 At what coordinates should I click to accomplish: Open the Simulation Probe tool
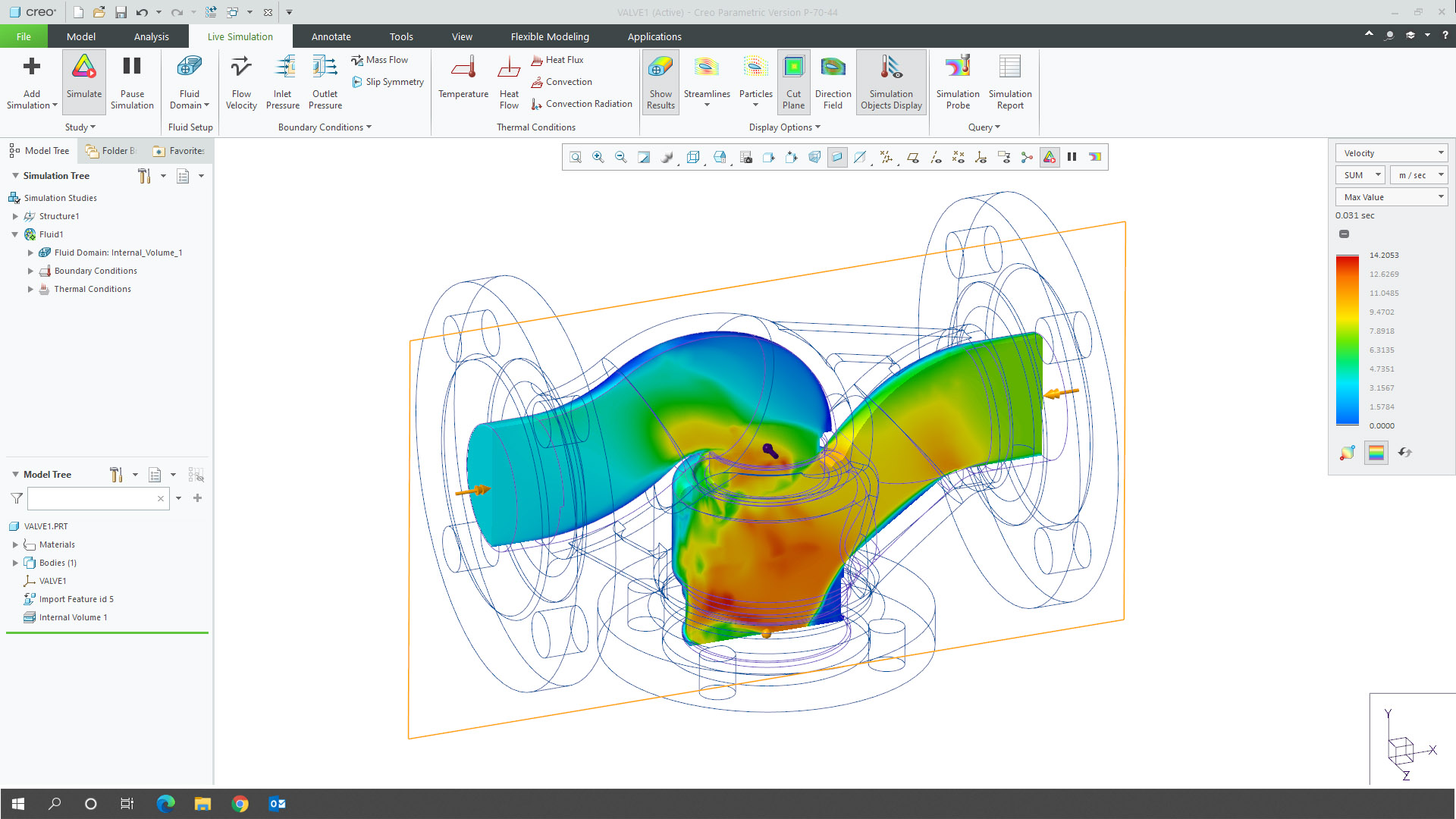point(957,81)
